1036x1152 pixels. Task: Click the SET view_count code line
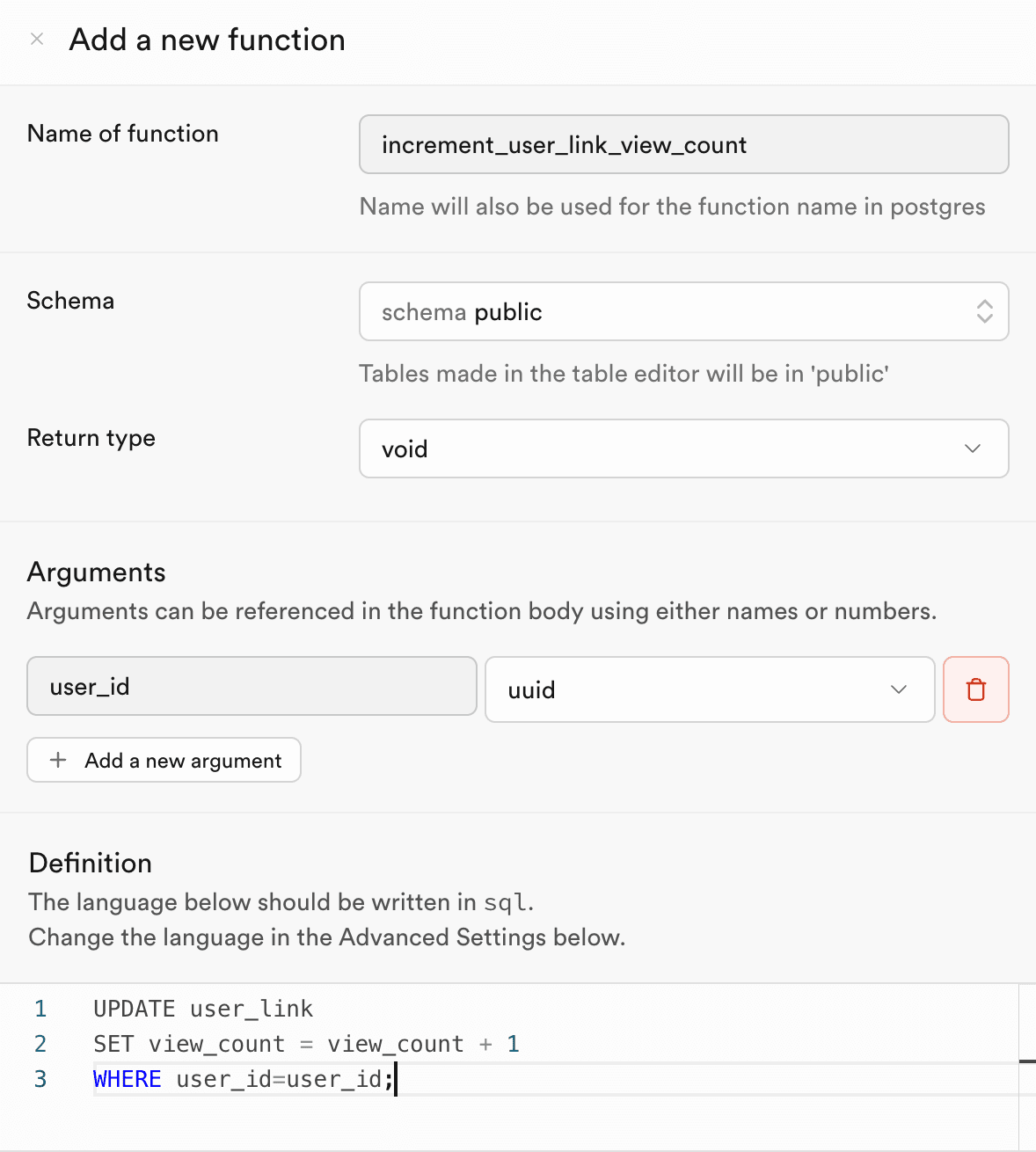tap(306, 1044)
